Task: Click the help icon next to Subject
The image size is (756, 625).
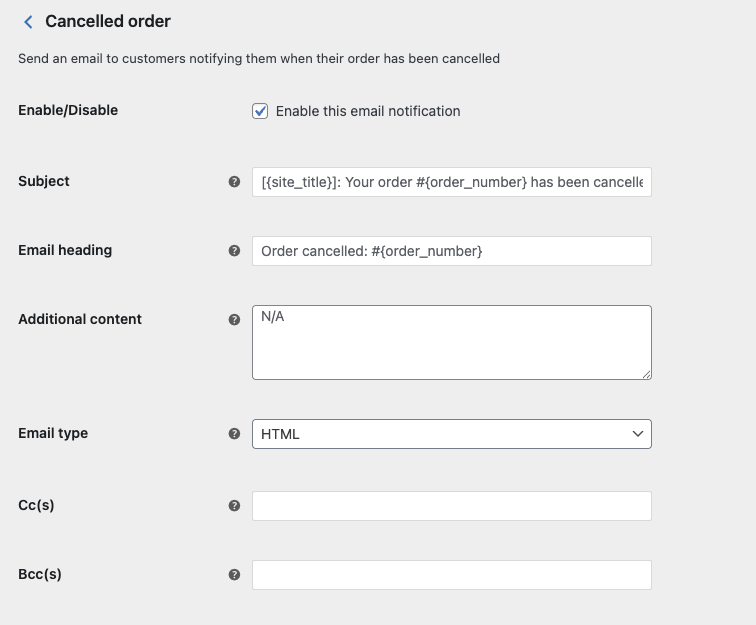Action: pos(234,182)
